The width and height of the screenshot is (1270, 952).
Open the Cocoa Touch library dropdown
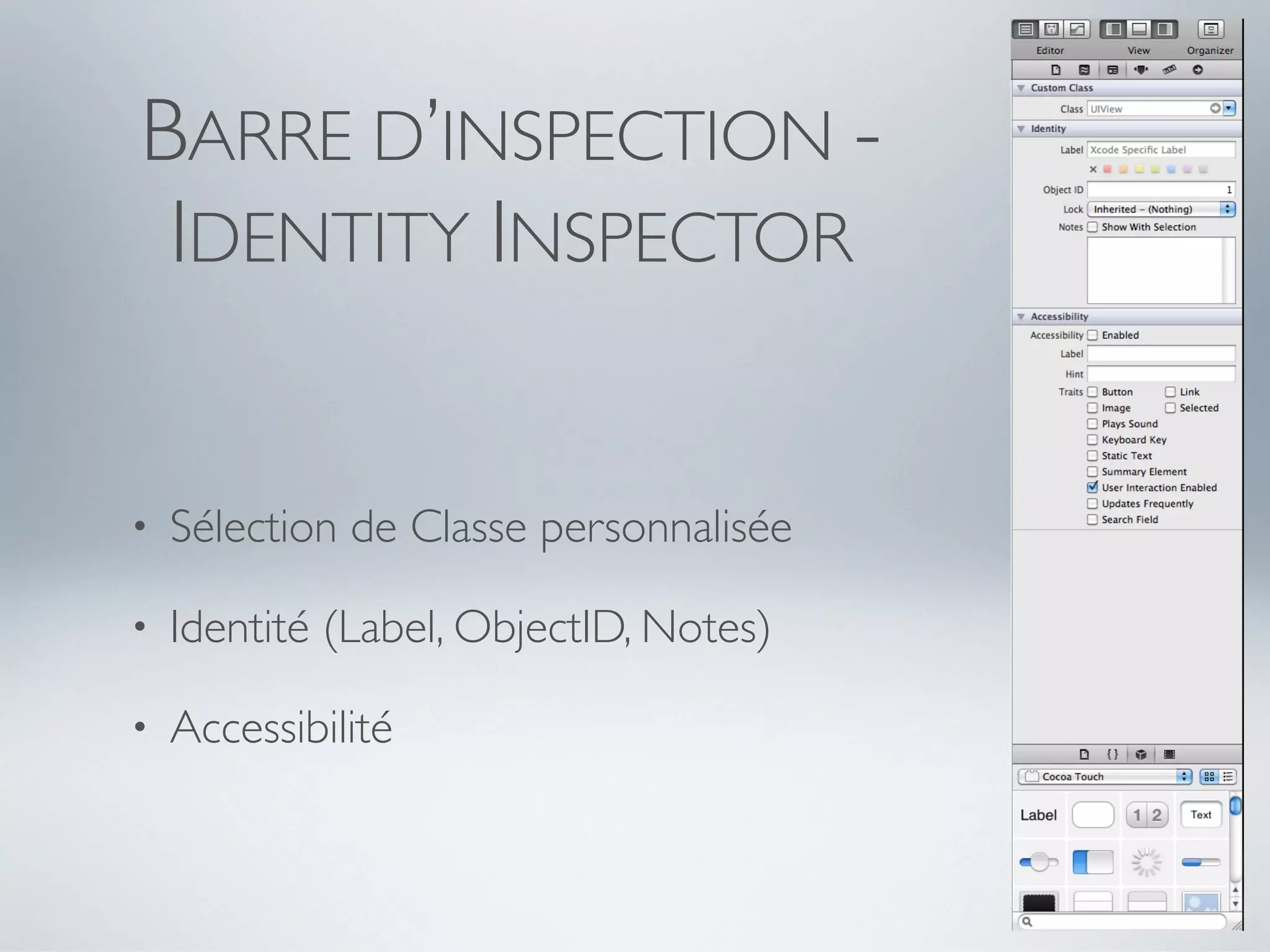coord(1105,777)
